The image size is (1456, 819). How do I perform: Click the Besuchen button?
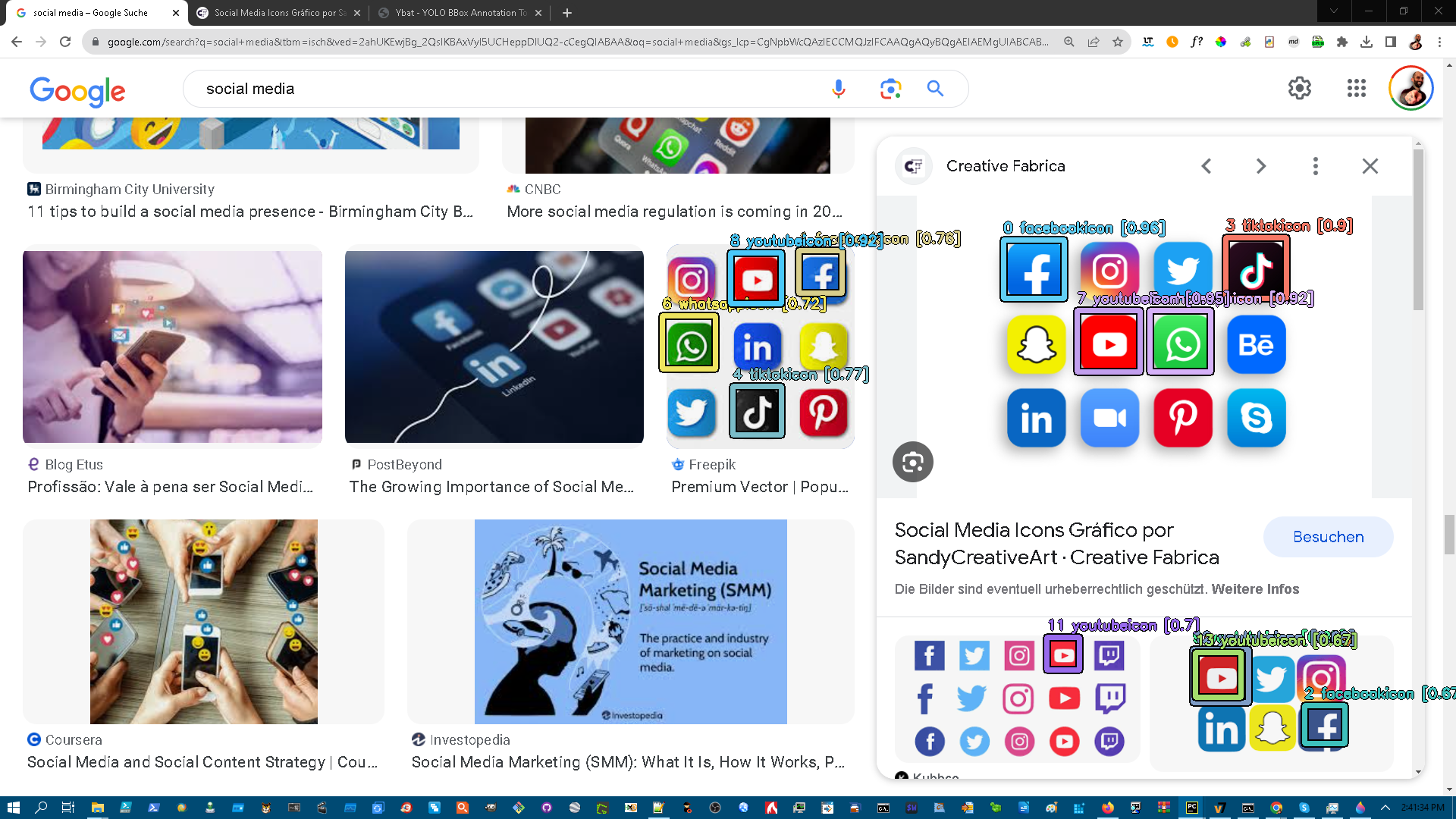point(1328,537)
